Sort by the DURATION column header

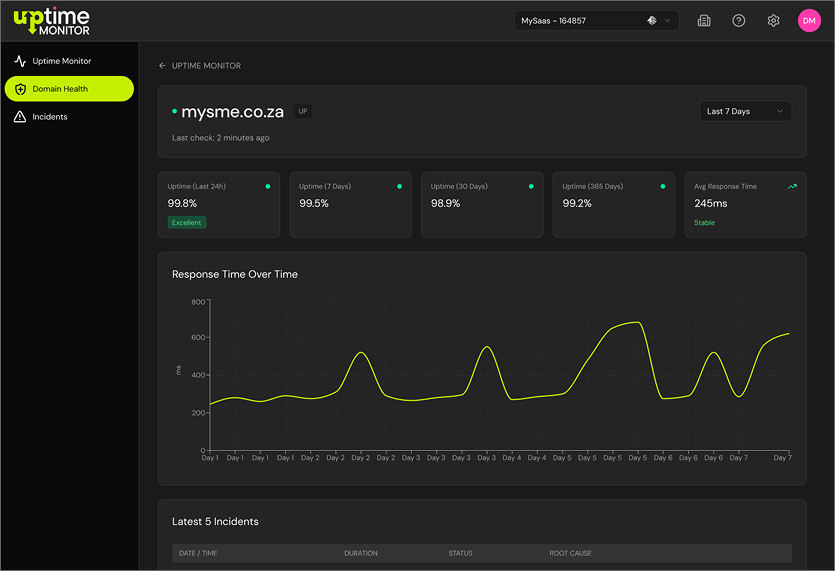(x=361, y=553)
